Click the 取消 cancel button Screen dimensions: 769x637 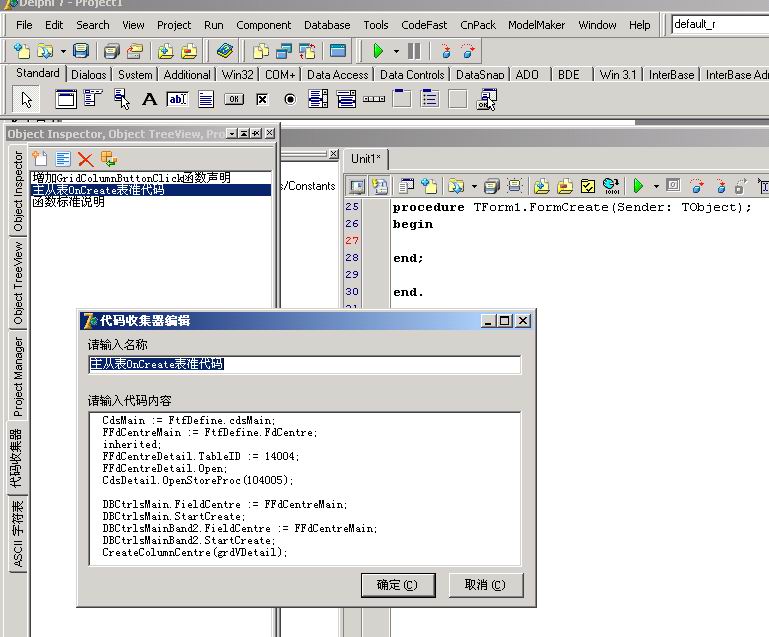(x=485, y=584)
